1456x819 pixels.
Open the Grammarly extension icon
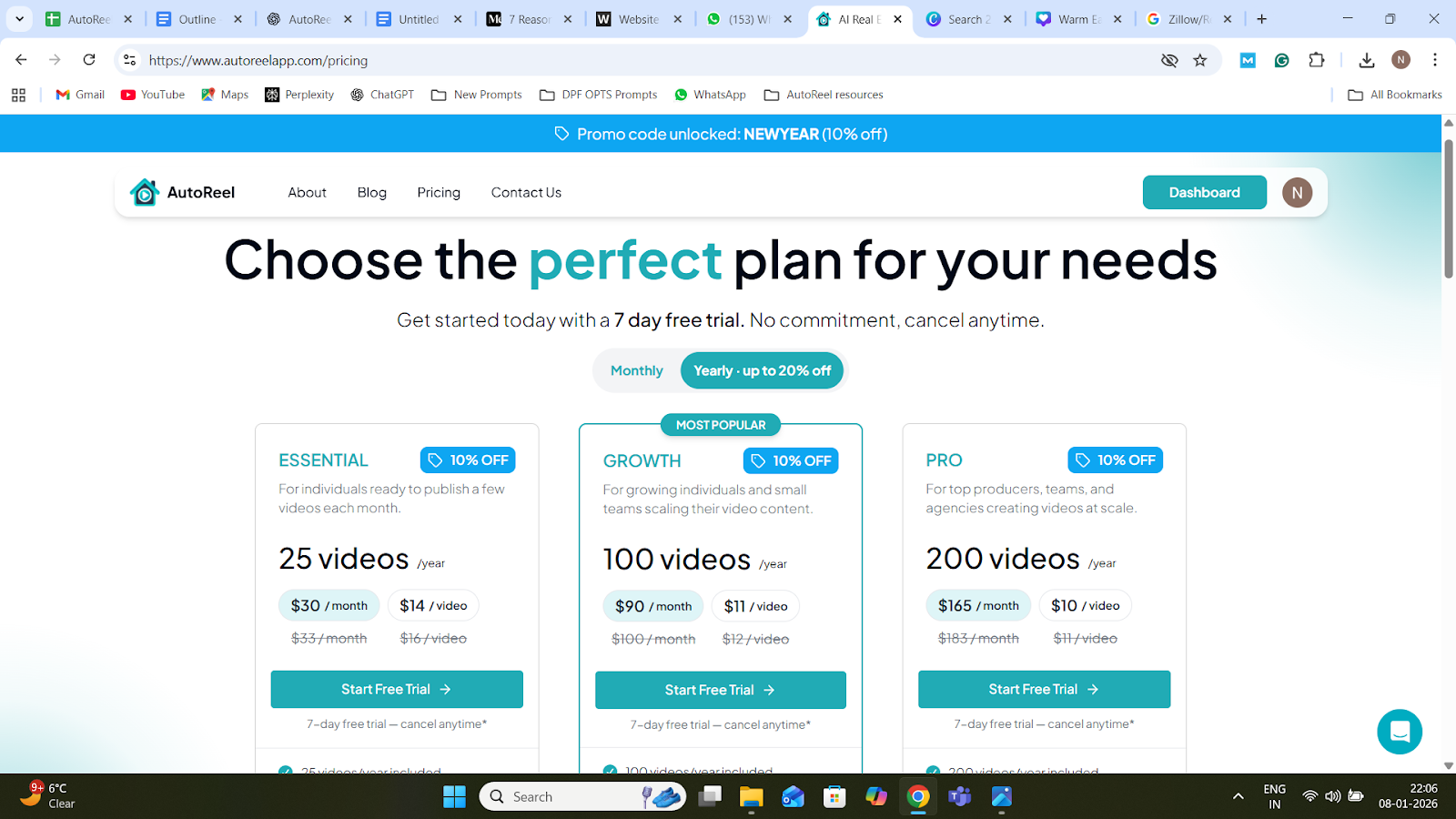coord(1282,60)
